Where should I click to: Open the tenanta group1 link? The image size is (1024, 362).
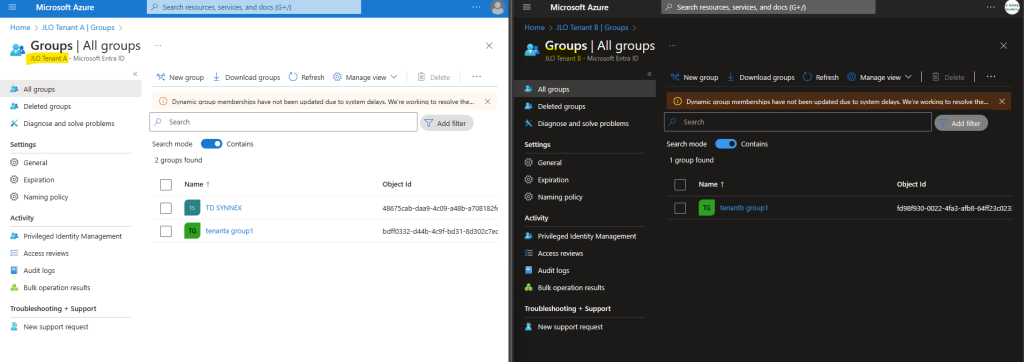click(229, 231)
